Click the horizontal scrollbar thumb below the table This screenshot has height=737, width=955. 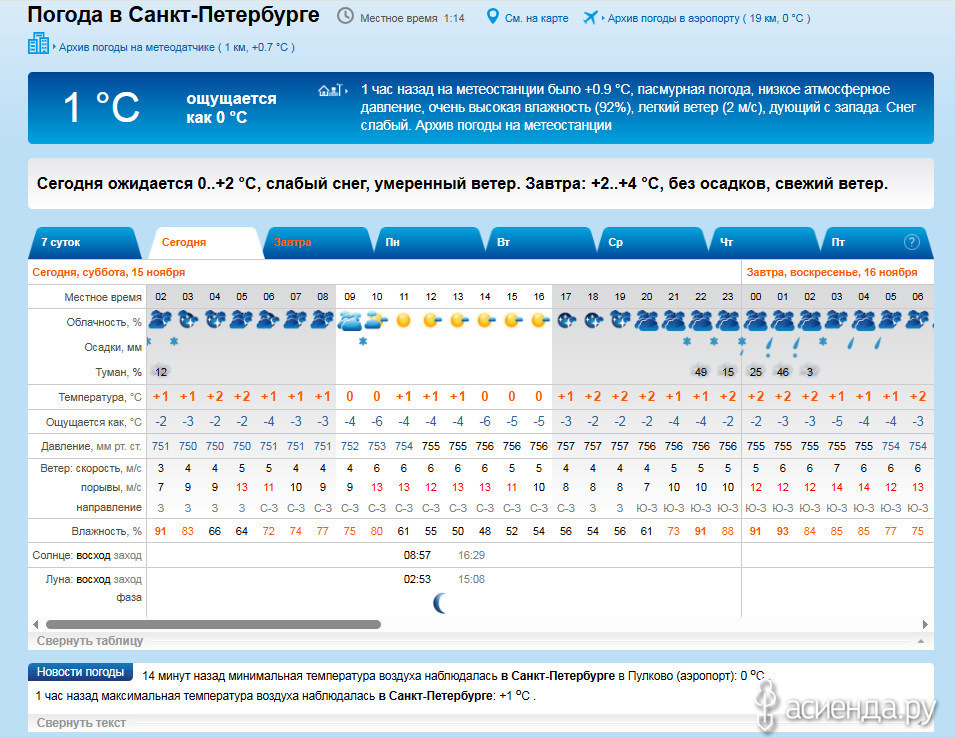212,624
